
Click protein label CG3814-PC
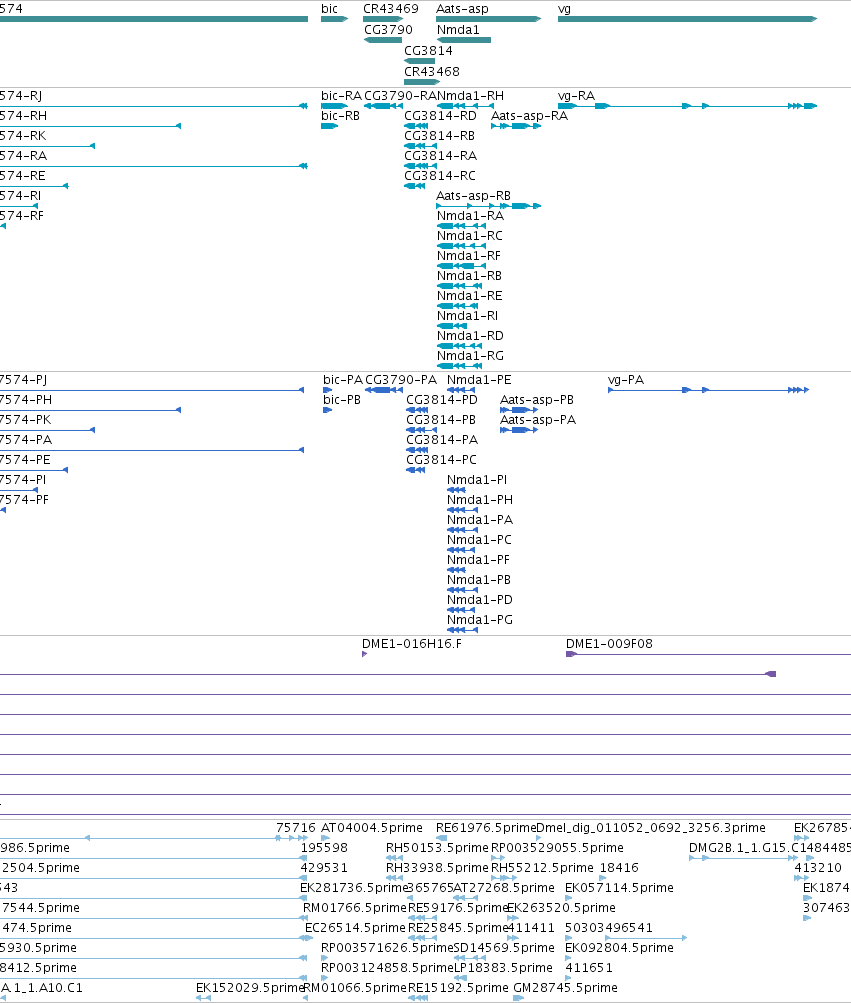(441, 459)
